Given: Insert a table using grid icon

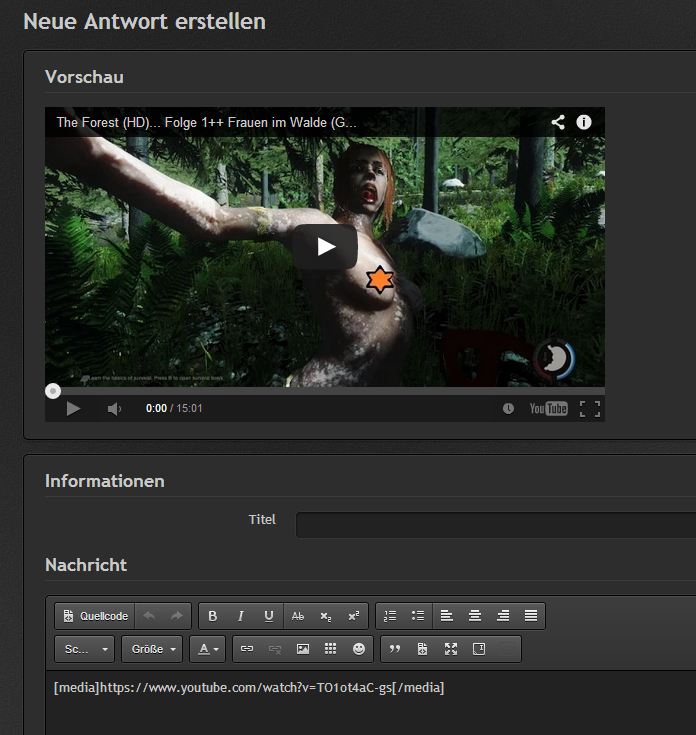Looking at the screenshot, I should click(x=331, y=649).
